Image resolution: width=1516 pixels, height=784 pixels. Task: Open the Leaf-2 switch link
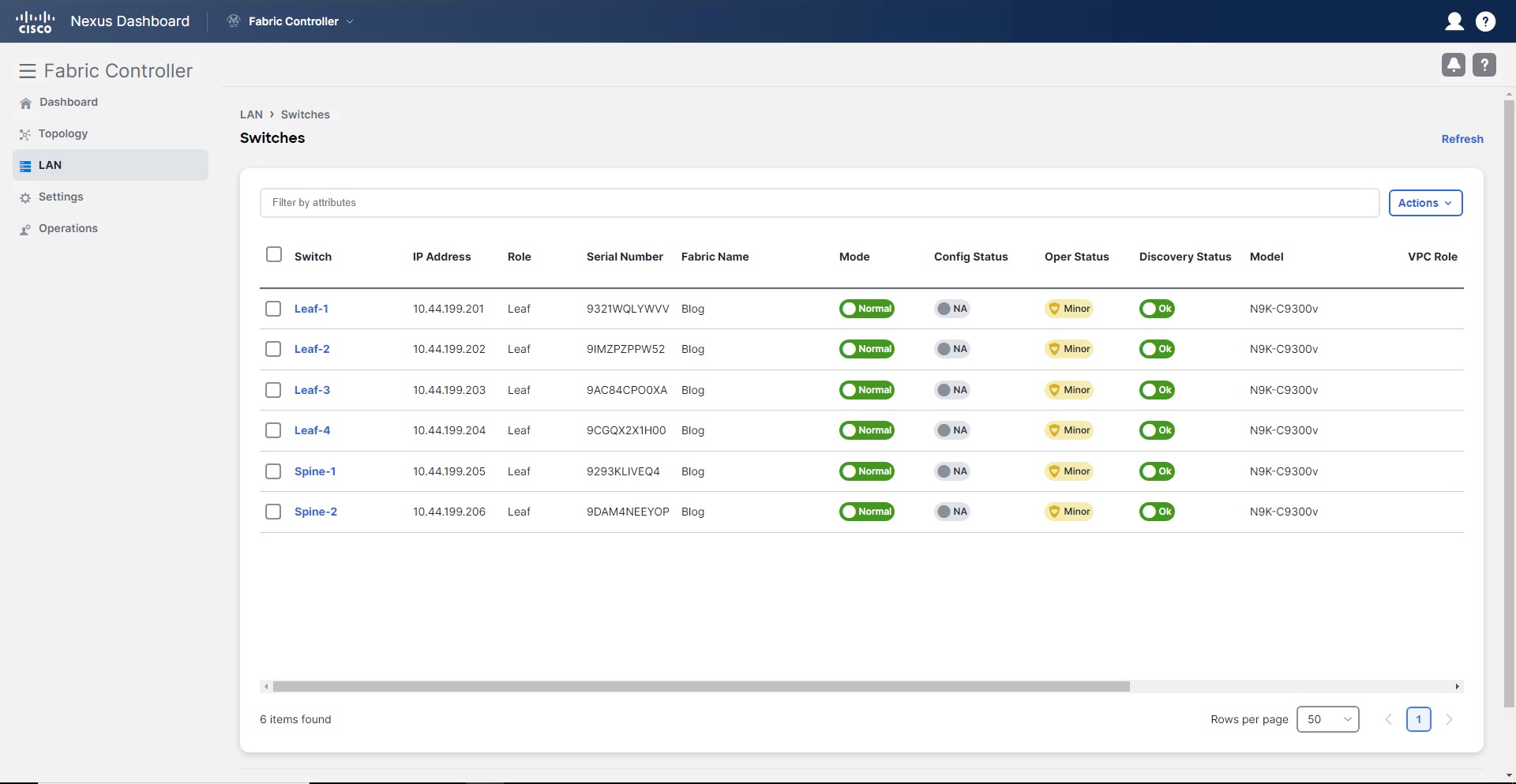312,349
